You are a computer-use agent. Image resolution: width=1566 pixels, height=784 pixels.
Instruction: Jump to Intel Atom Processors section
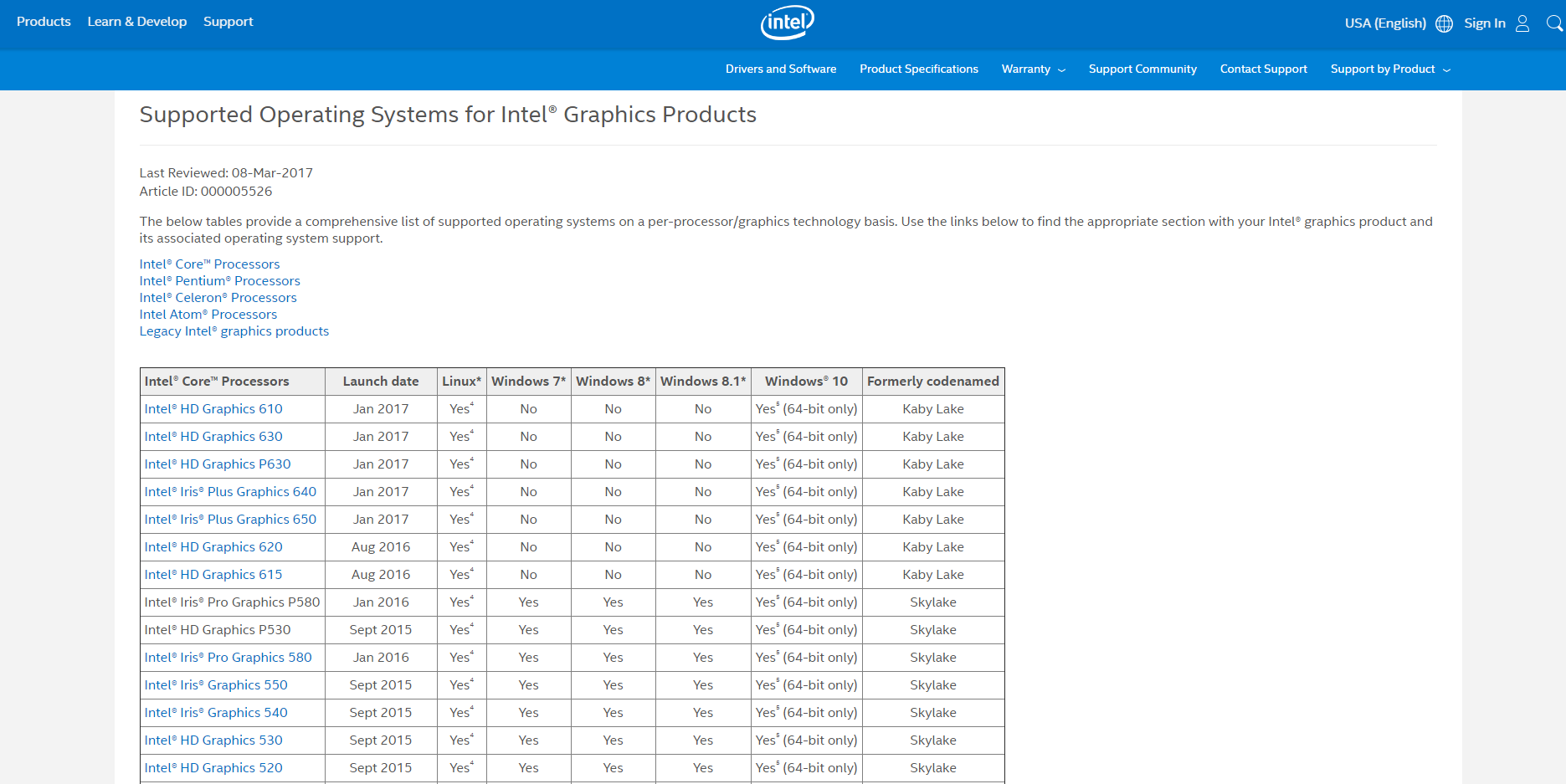click(208, 315)
